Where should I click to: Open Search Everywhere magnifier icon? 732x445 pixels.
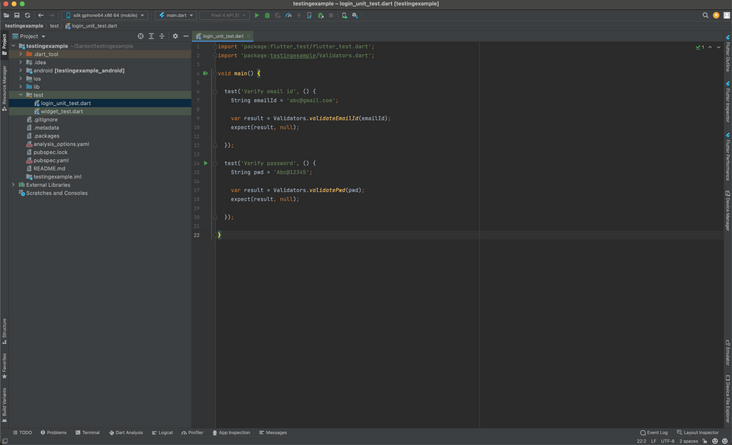[705, 15]
